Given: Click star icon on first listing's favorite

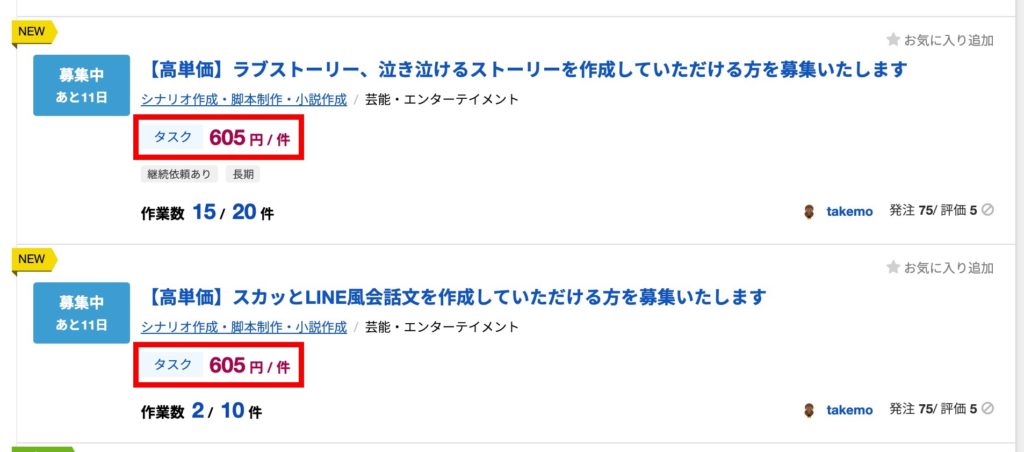Looking at the screenshot, I should click(893, 40).
